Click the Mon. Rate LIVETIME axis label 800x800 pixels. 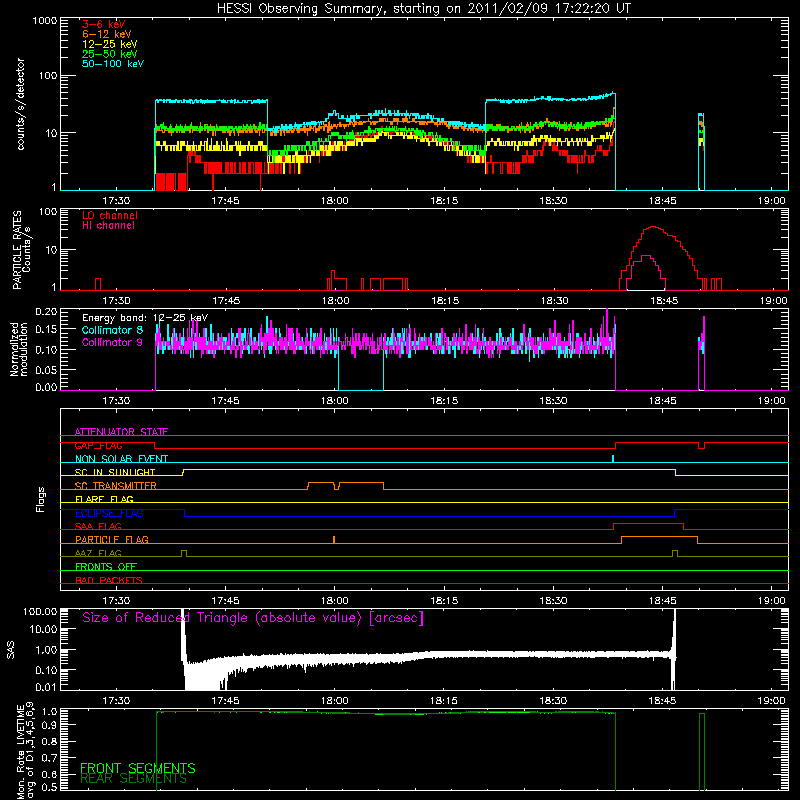26,751
